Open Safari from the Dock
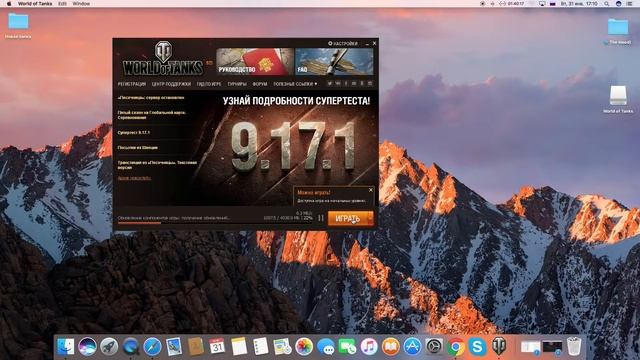This screenshot has height=360, width=640. tap(153, 347)
